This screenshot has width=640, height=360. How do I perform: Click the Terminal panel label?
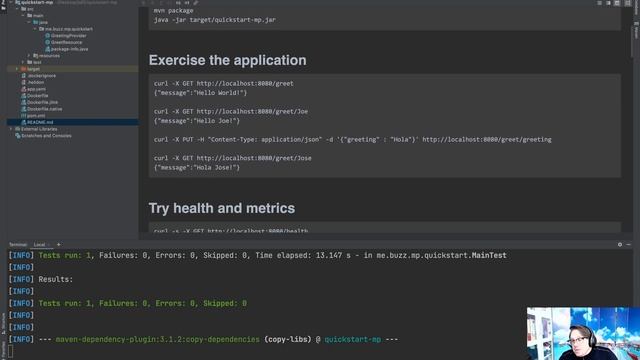coord(18,244)
